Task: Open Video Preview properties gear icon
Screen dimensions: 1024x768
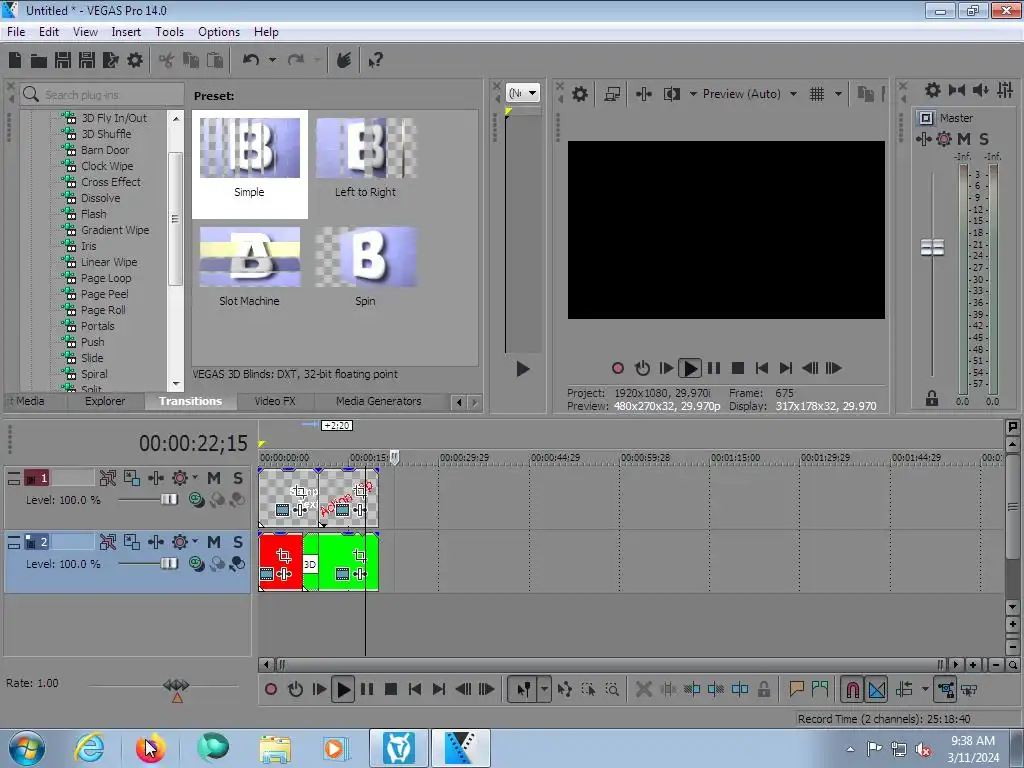Action: (x=579, y=94)
